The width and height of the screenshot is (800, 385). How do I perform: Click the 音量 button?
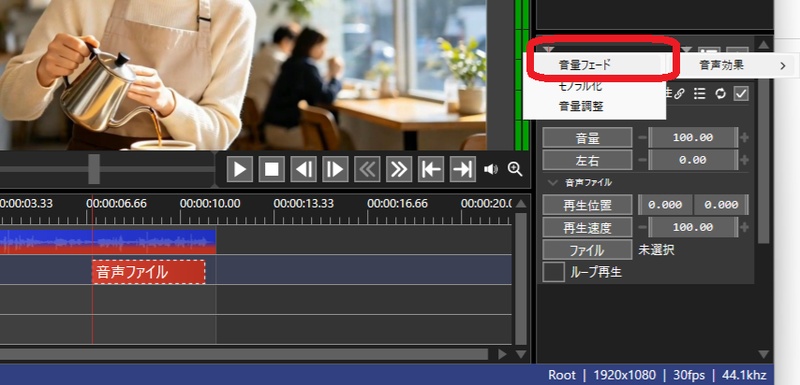[587, 138]
